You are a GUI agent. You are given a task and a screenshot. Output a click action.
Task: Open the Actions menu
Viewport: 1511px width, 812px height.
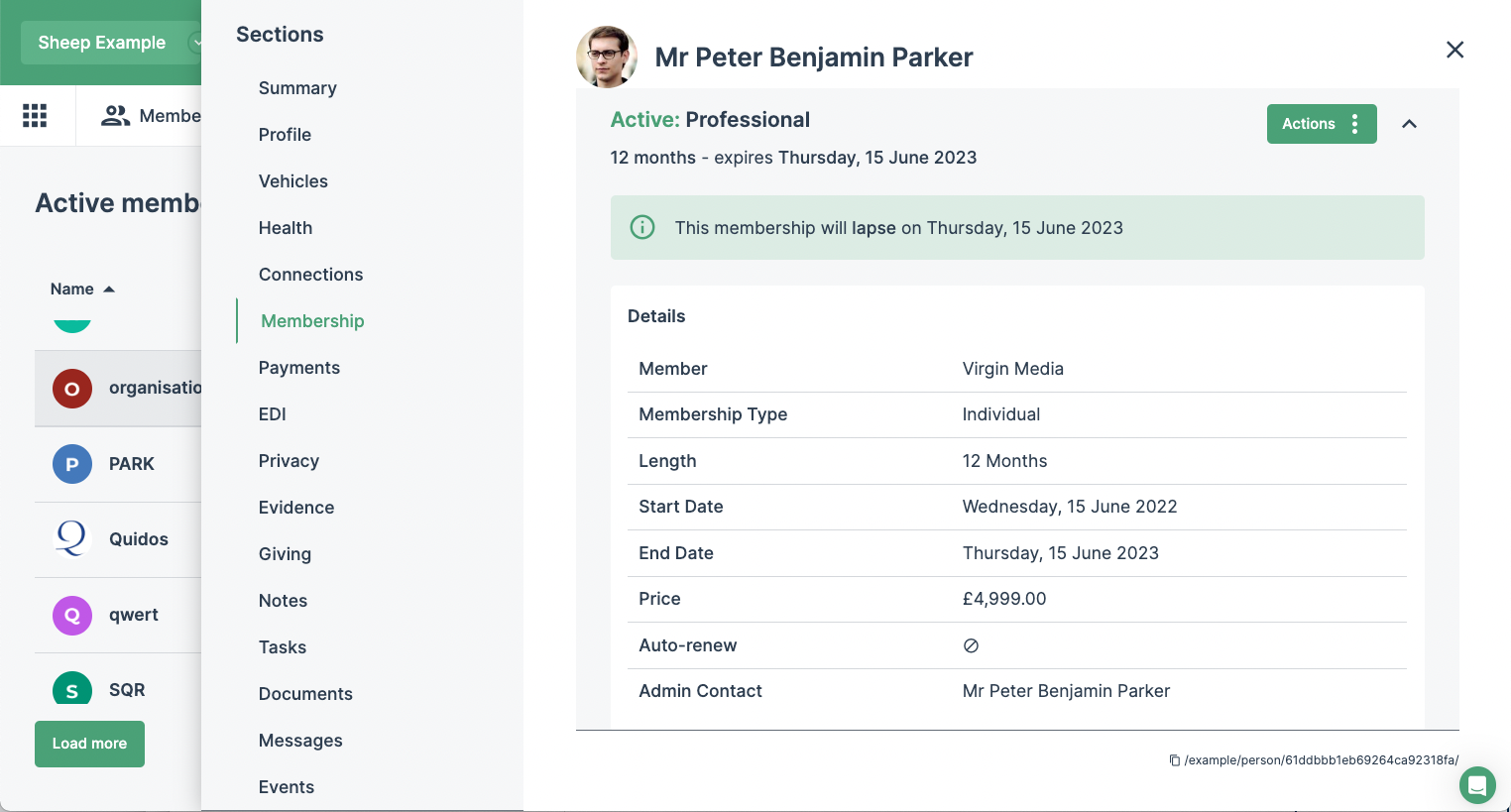[1322, 124]
